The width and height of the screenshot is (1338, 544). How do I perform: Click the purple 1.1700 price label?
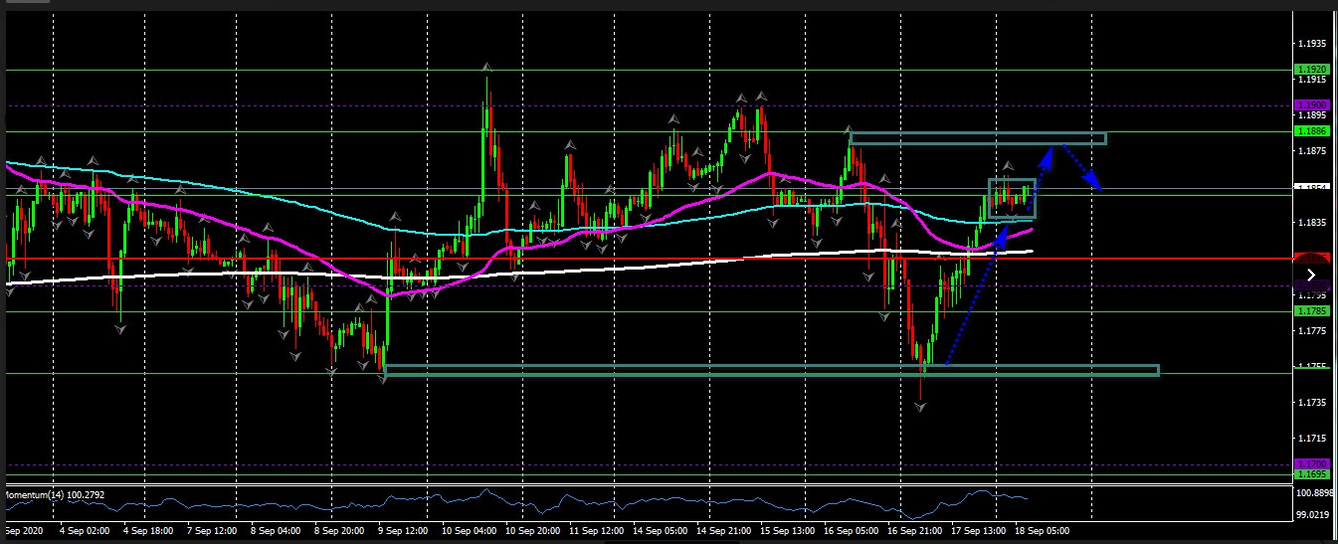point(1311,464)
